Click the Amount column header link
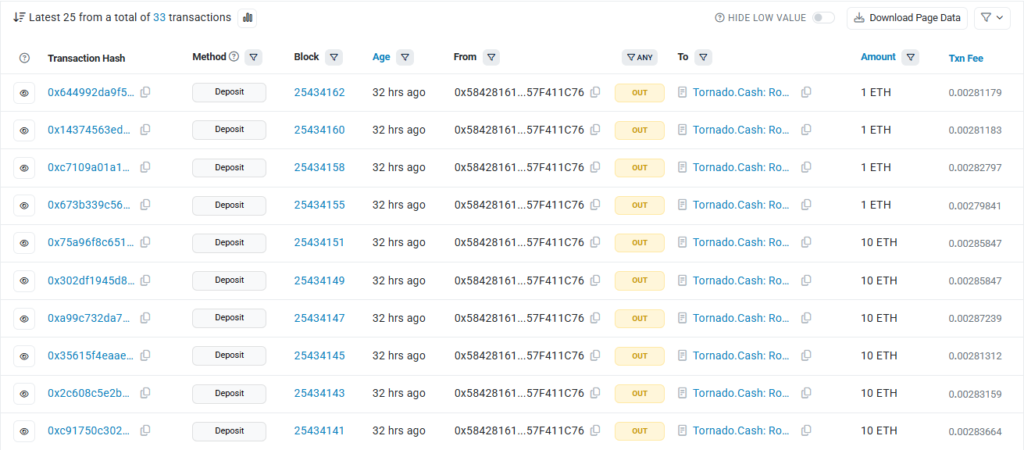Image resolution: width=1024 pixels, height=450 pixels. tap(878, 57)
